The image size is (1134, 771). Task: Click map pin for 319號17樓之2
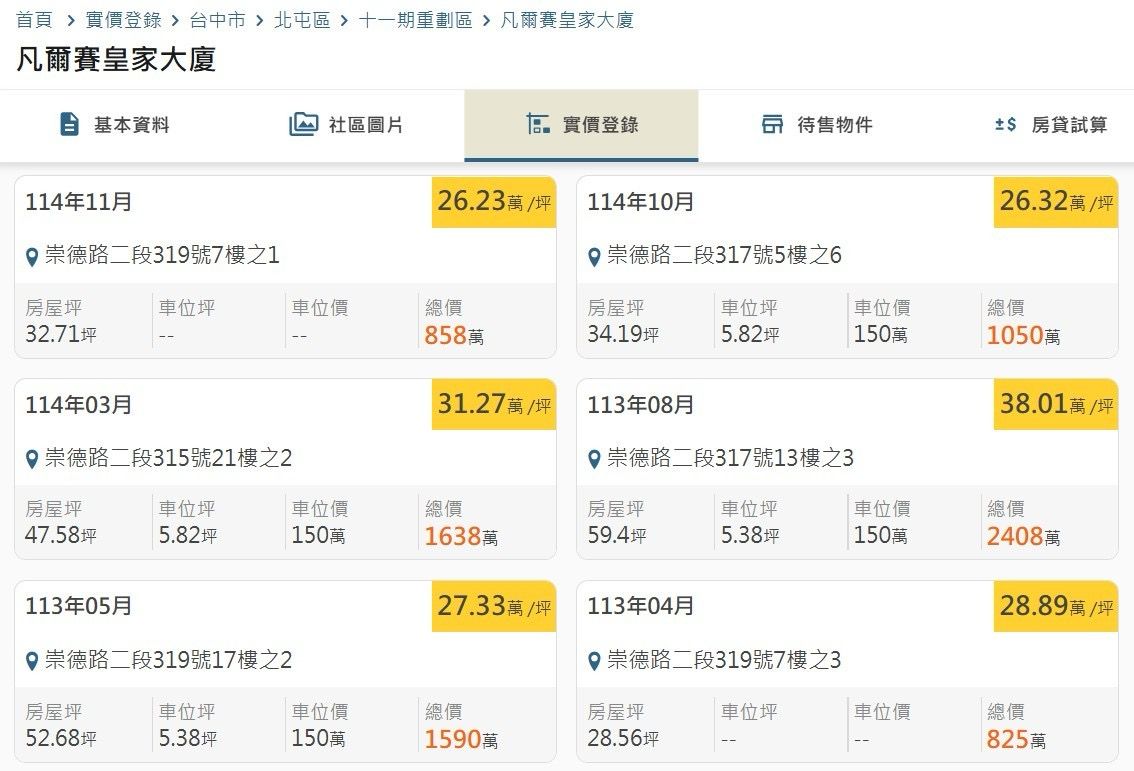pos(32,661)
